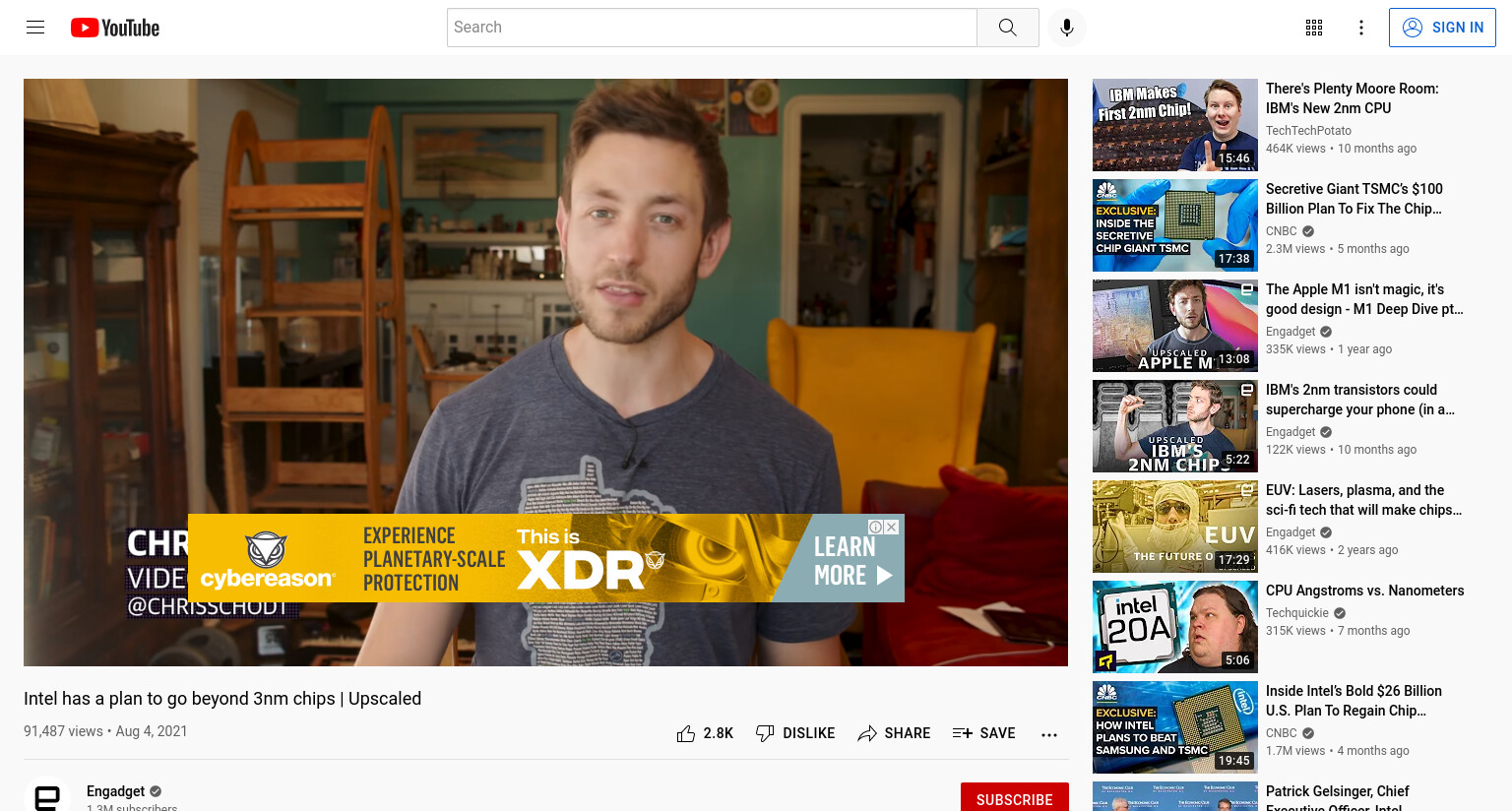
Task: Open 'The Apple M1 isn't magic' title
Action: [x=1364, y=299]
